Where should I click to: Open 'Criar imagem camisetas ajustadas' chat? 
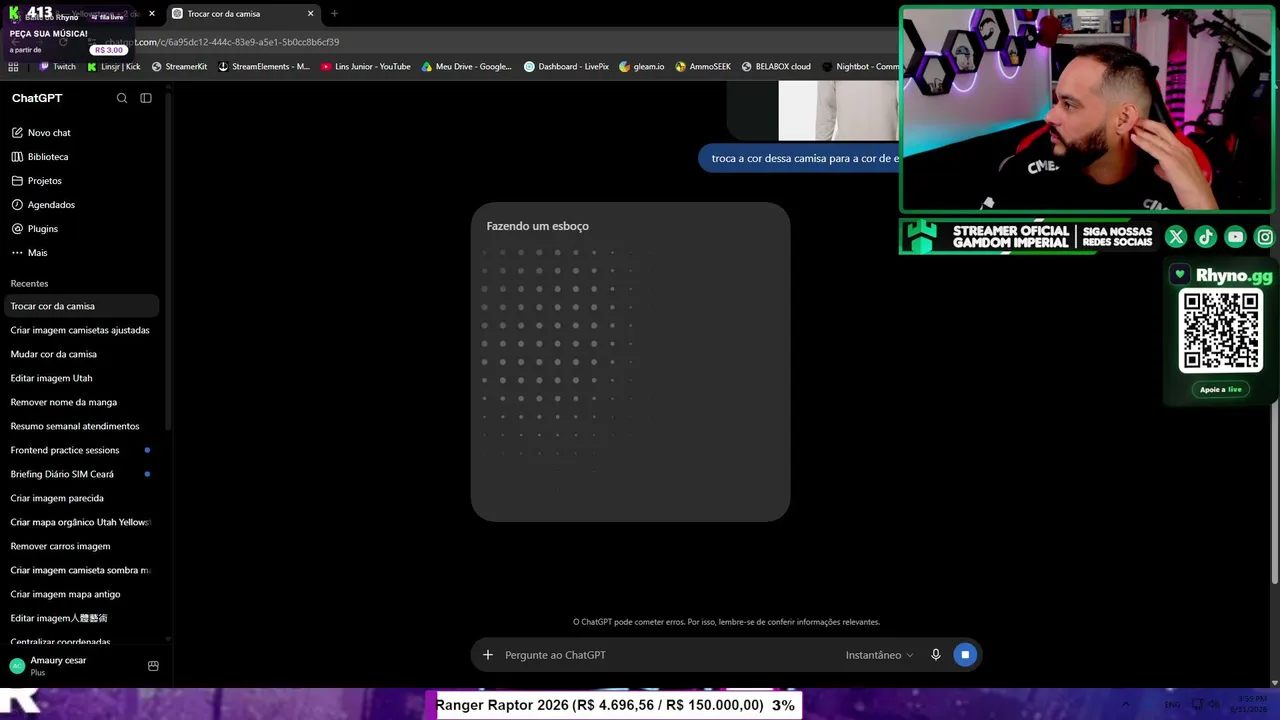coord(81,330)
